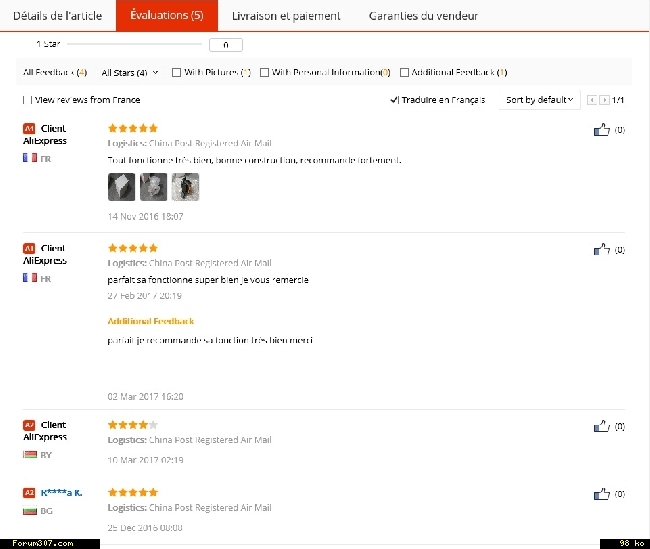Open the All Stars dropdown
Screen dimensions: 650x549
pos(130,73)
